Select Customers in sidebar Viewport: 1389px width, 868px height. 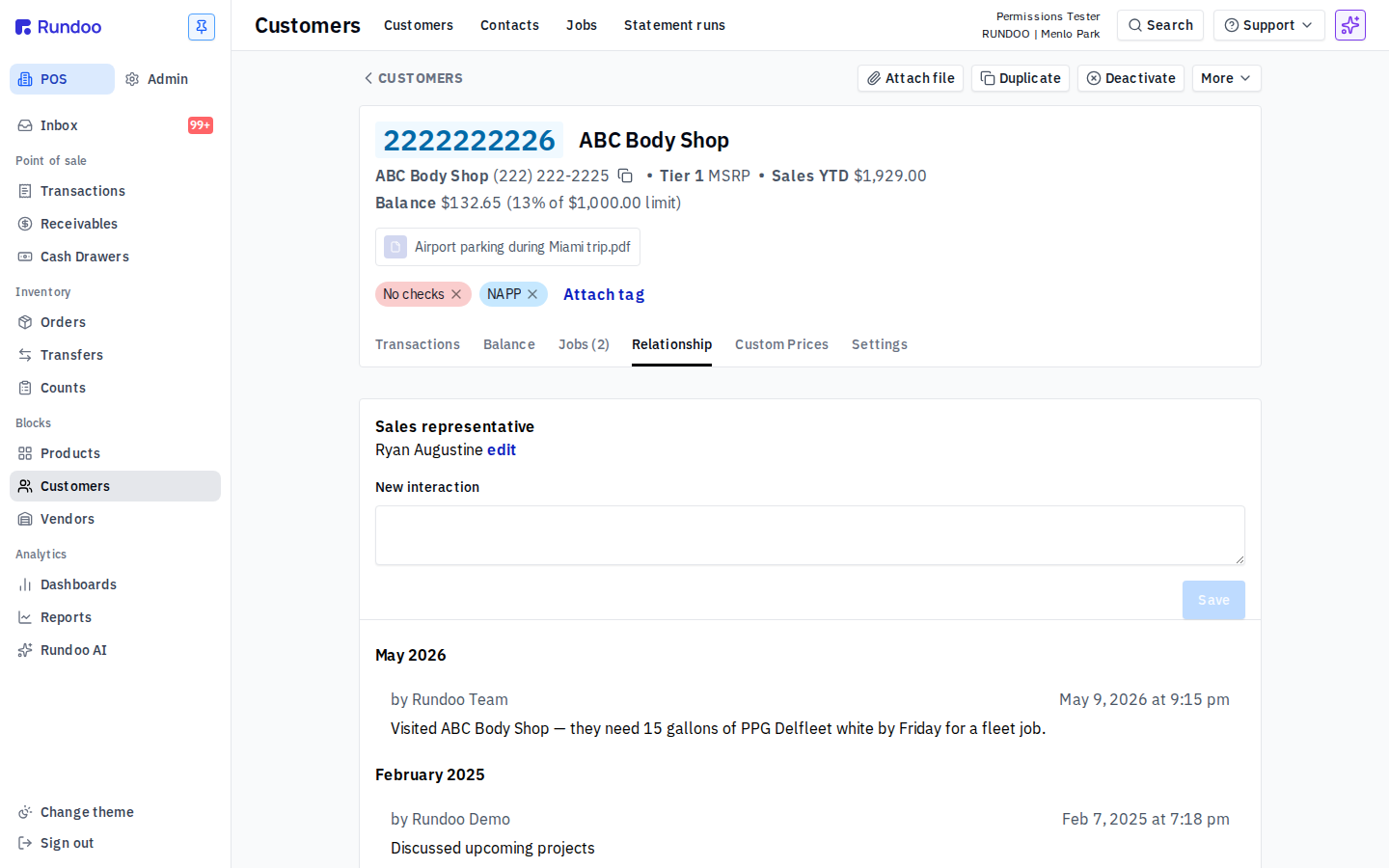click(x=115, y=486)
